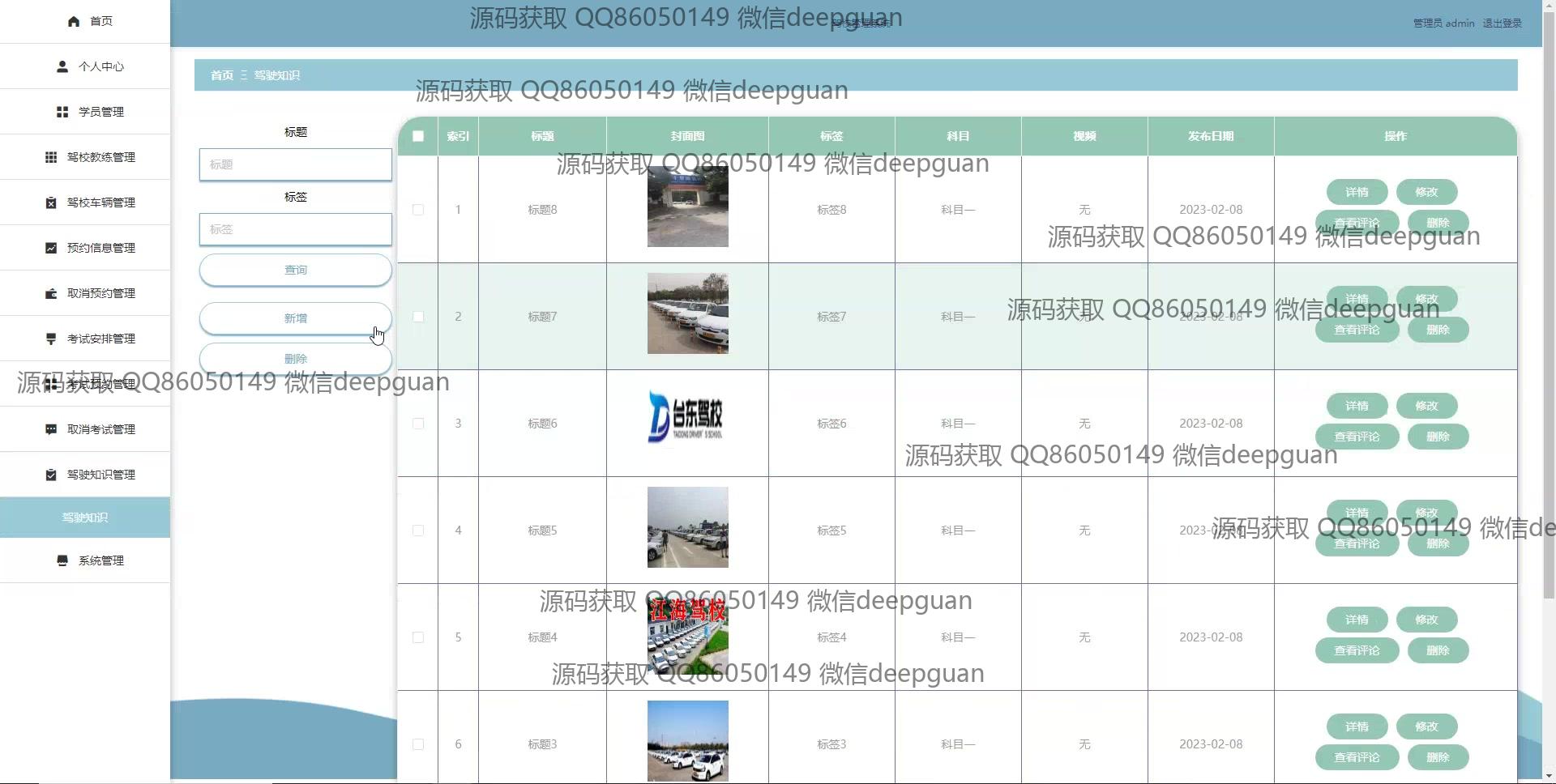Viewport: 1556px width, 784px height.
Task: Click the icon beside 考试安排管理
Action: pos(51,339)
